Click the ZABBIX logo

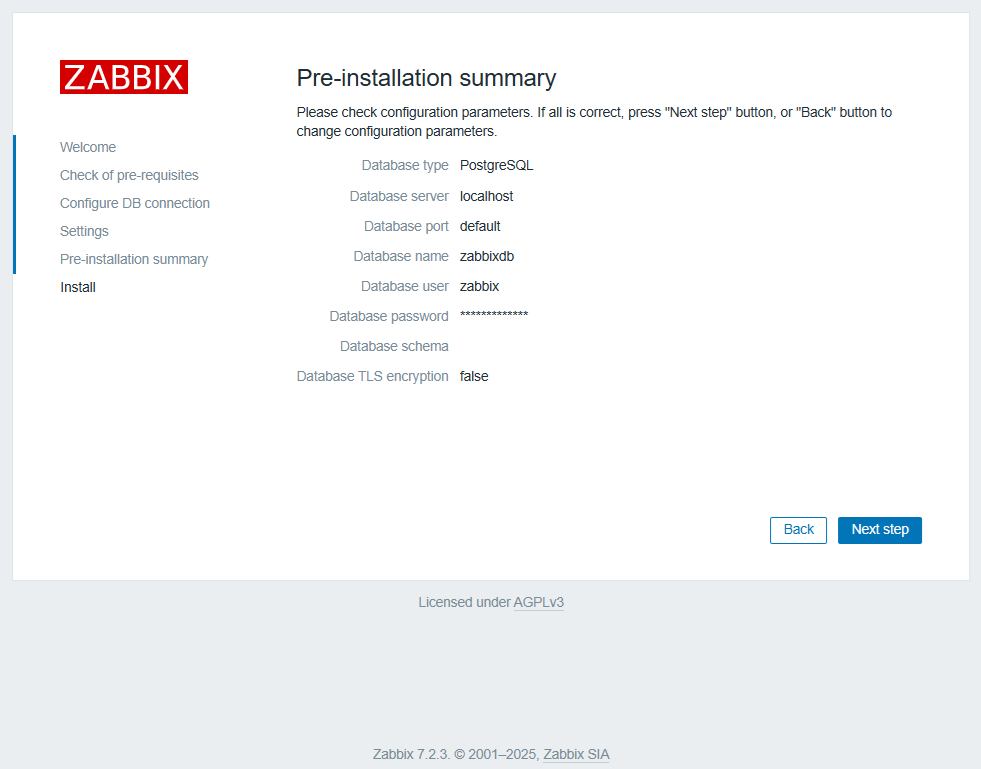124,77
